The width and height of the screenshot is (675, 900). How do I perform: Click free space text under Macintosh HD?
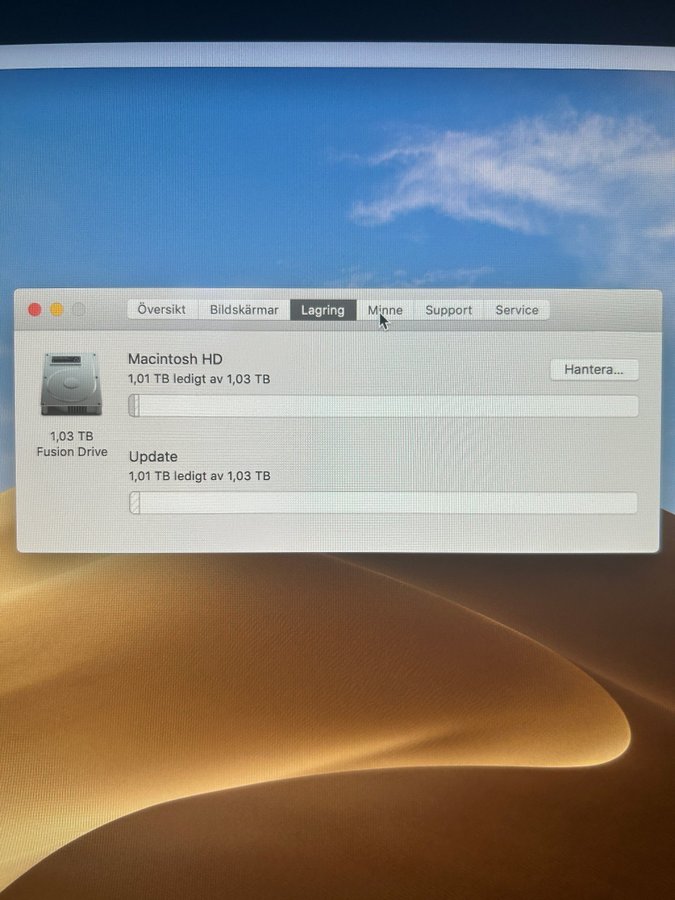[x=199, y=379]
